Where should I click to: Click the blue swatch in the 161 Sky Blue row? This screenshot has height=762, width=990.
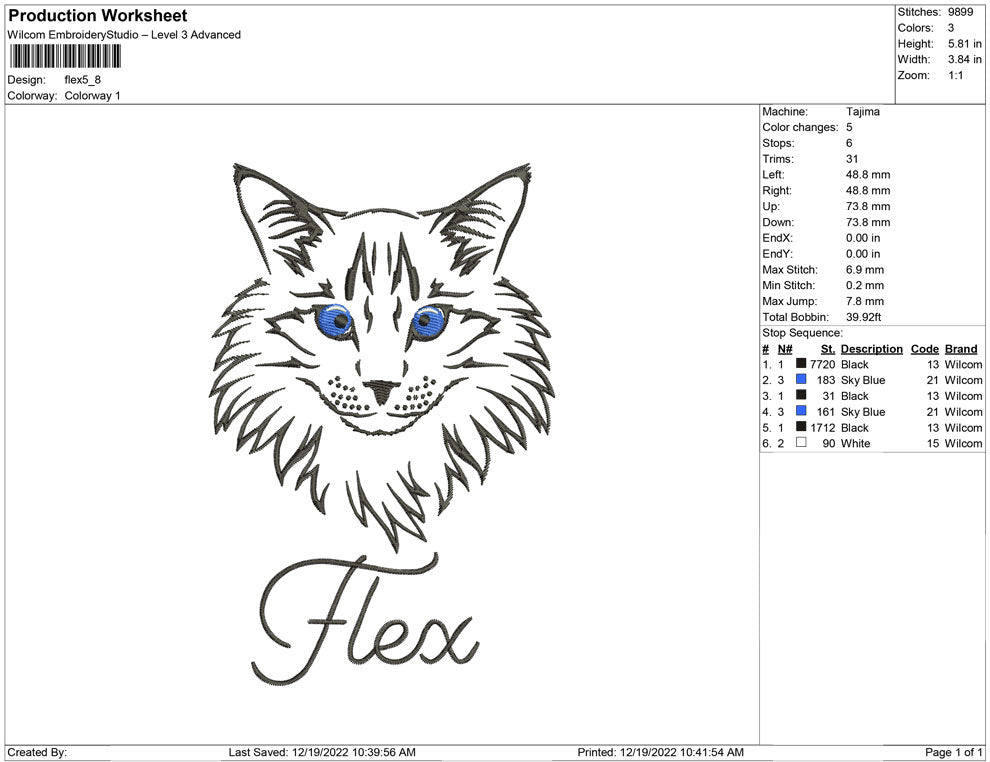pyautogui.click(x=801, y=410)
